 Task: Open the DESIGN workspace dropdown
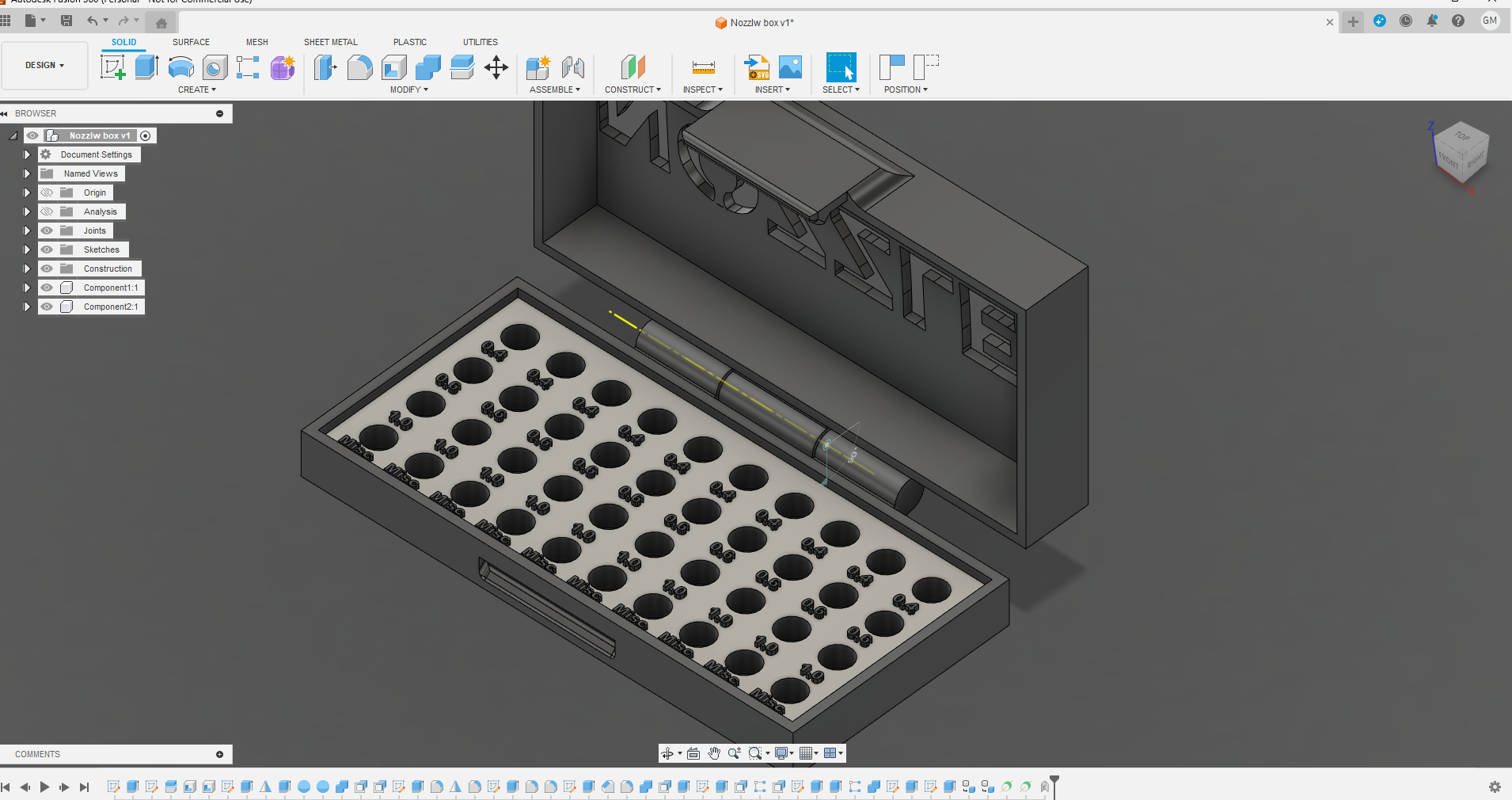[x=44, y=66]
